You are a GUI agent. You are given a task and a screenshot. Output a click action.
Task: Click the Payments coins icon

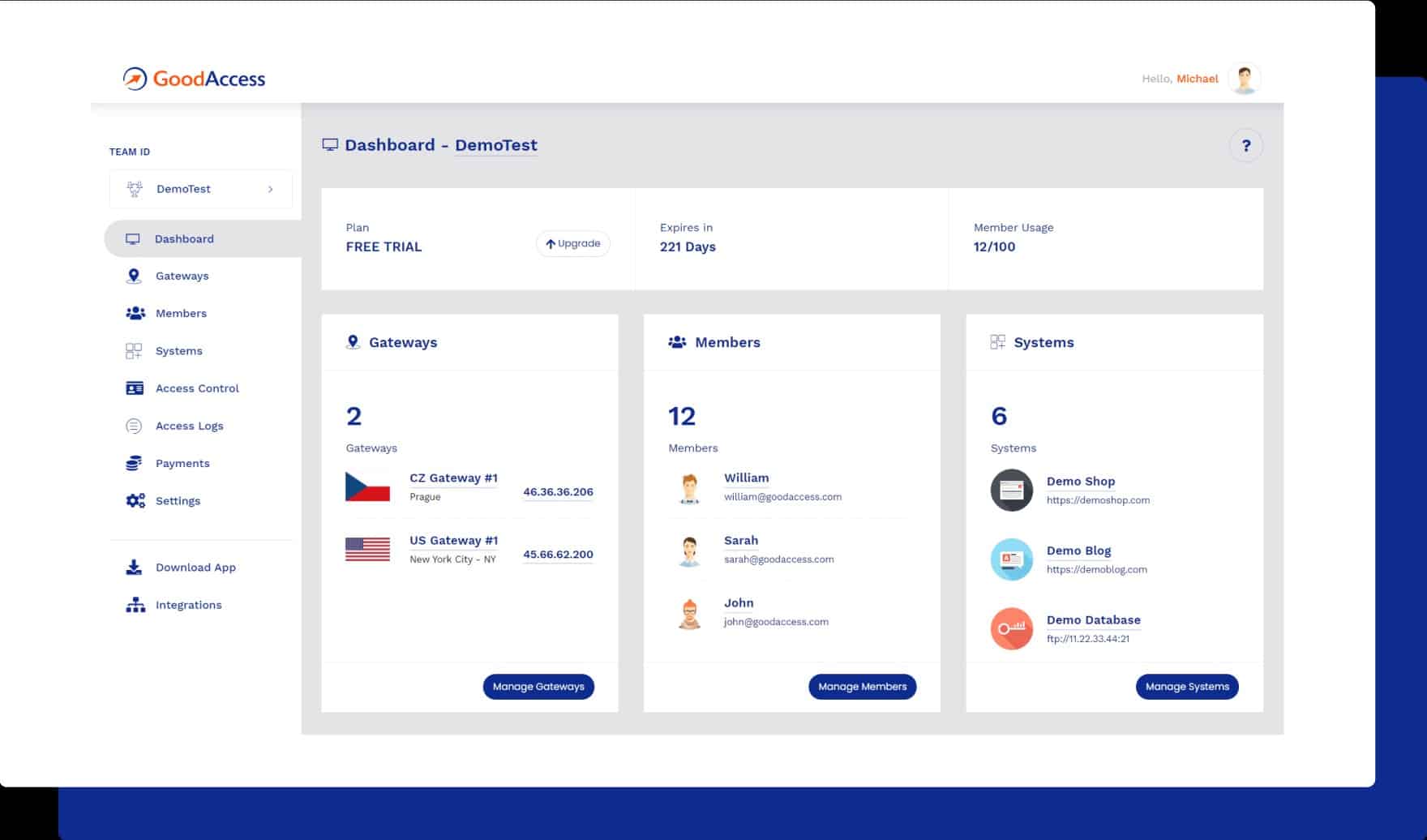pos(134,463)
